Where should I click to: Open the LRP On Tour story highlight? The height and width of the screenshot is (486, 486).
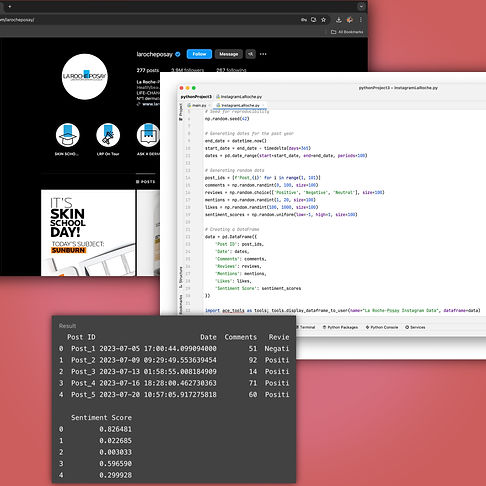click(x=108, y=135)
